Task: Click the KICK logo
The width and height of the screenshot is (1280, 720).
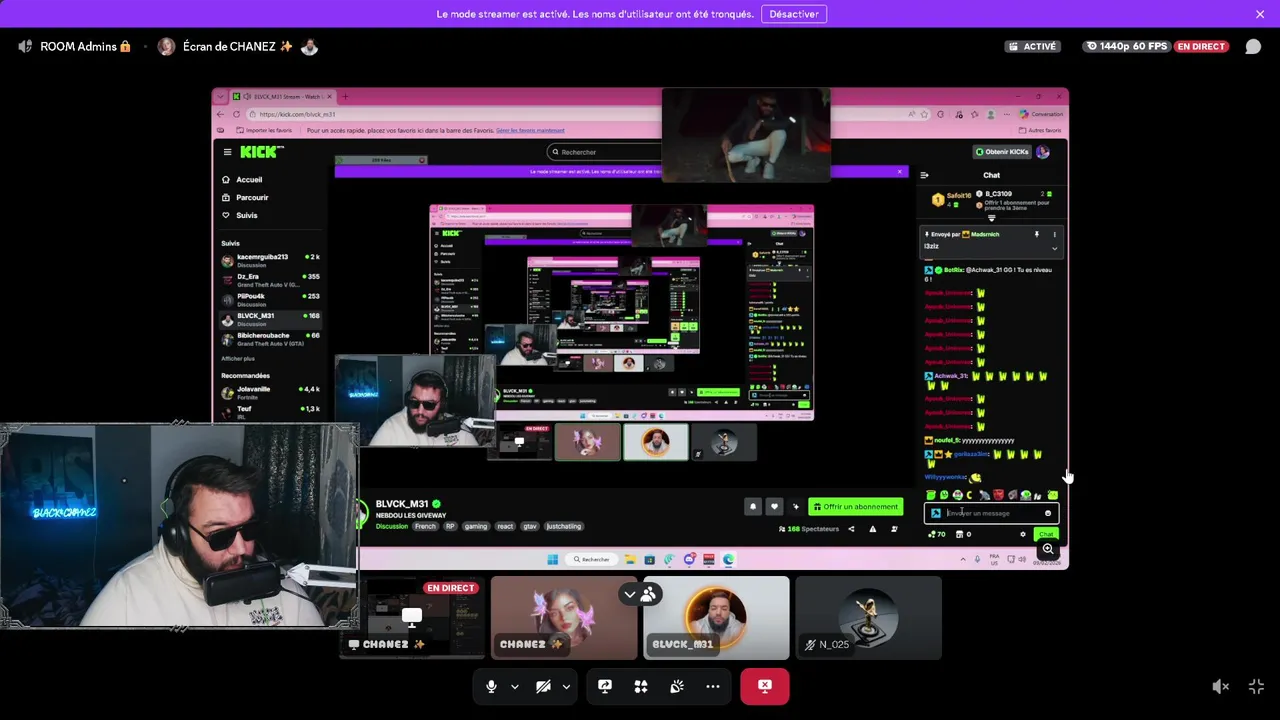Action: (260, 152)
